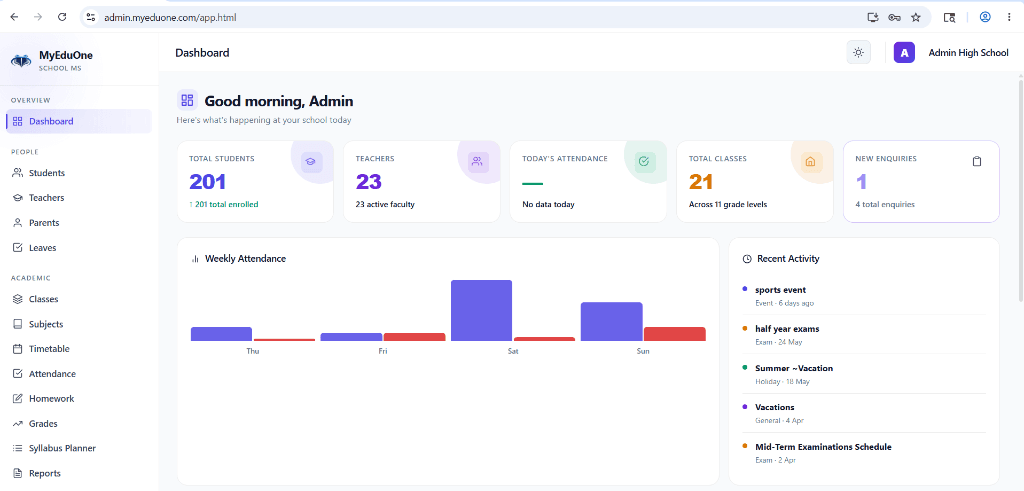Click the blue Saturday attendance bar

click(481, 310)
